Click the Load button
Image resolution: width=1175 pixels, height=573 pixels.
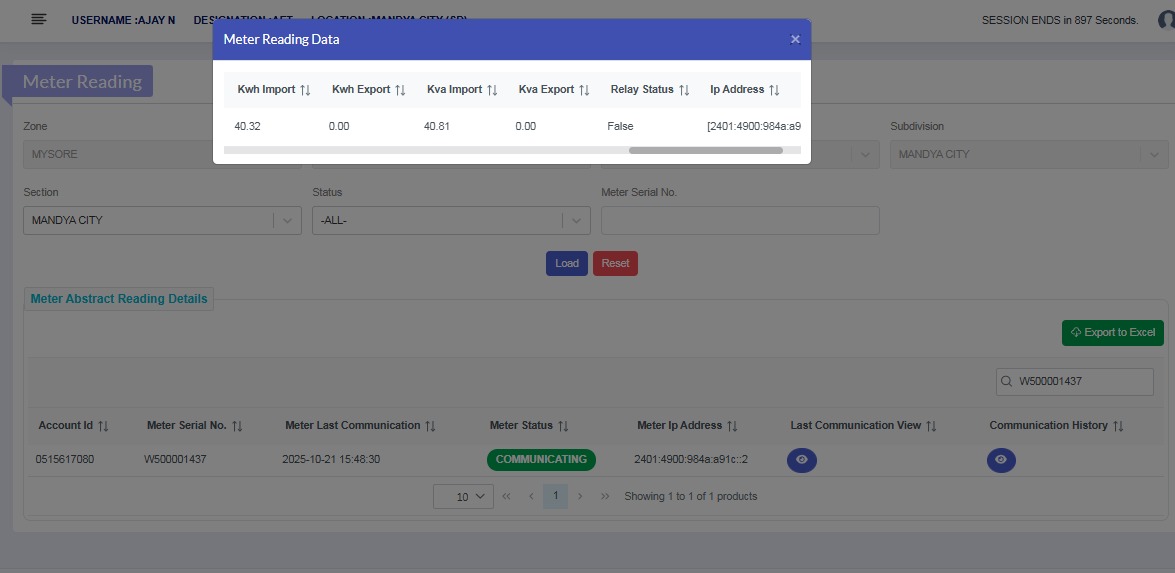pyautogui.click(x=567, y=264)
